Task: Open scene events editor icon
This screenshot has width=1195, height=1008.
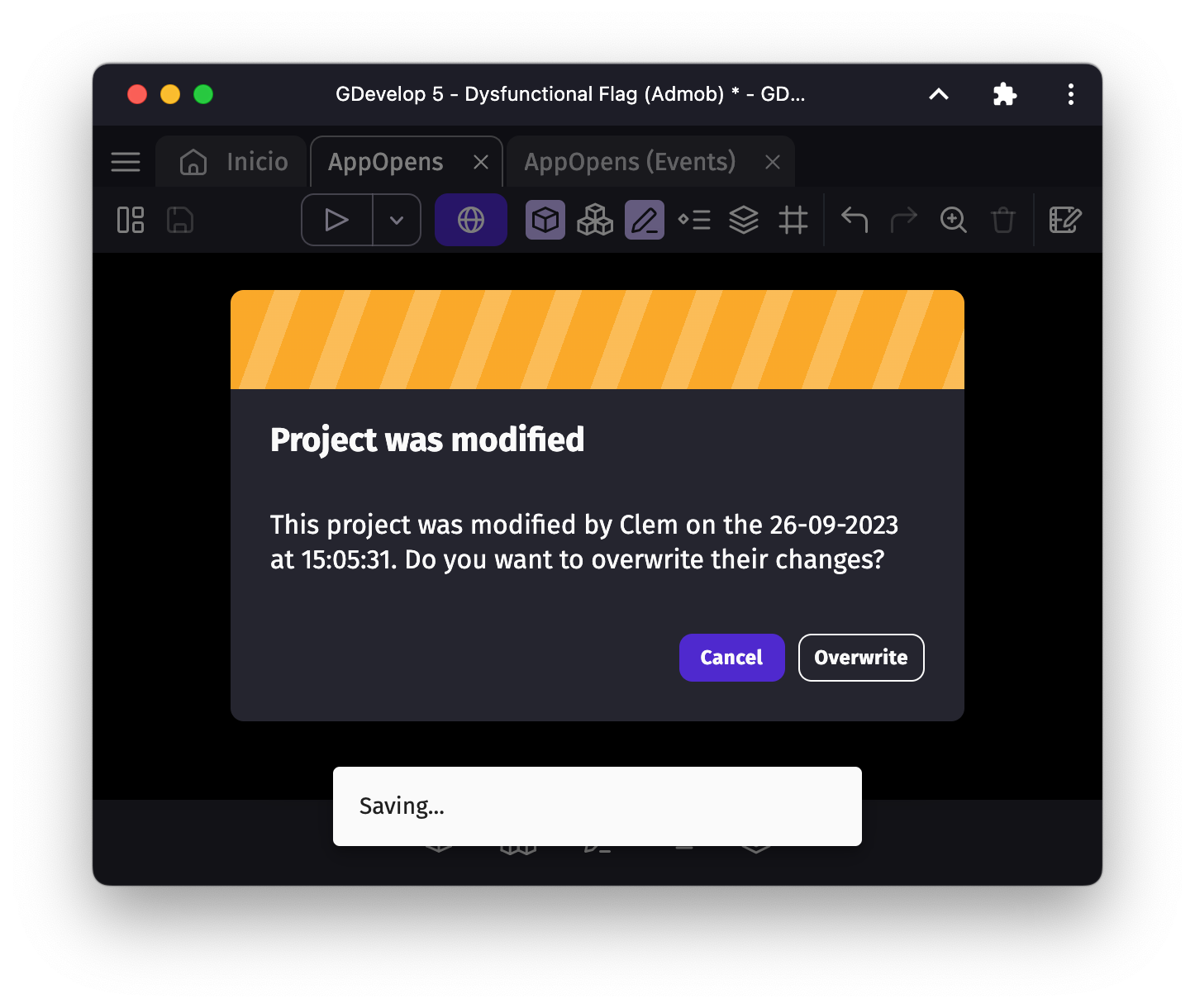Action: point(1064,221)
